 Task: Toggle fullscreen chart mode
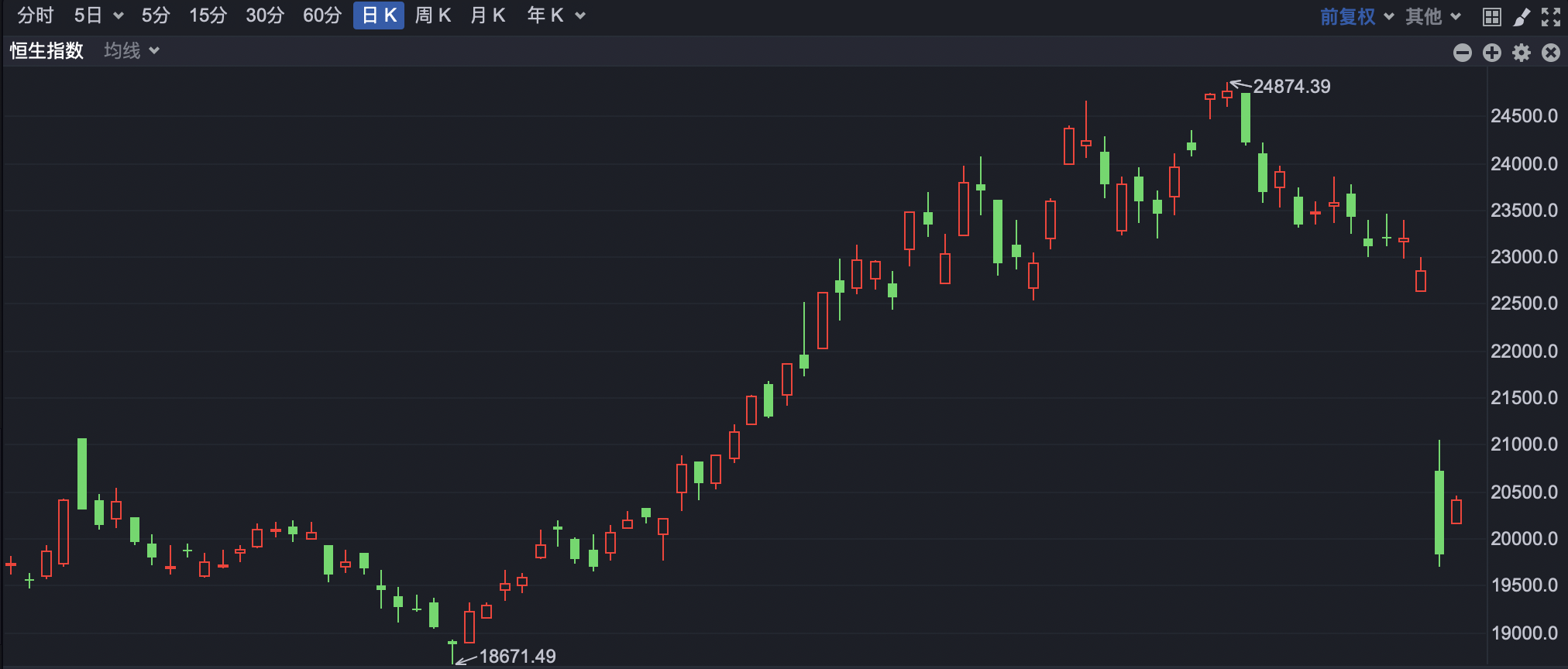pos(1551,17)
